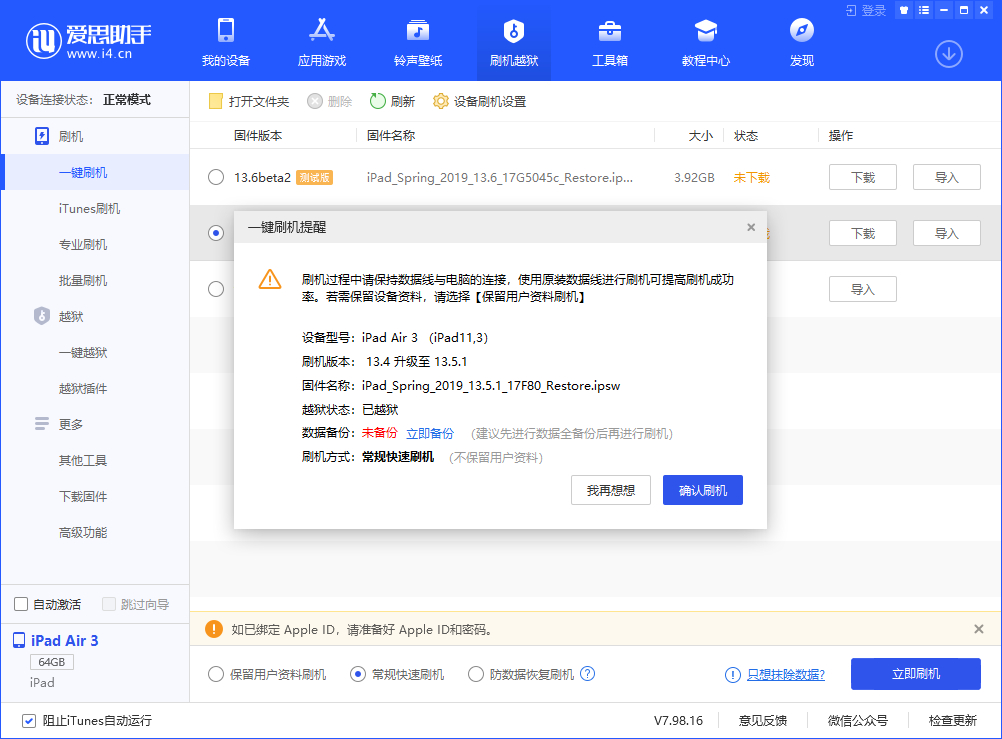Click the help icon beside 防数据恢复刷机
This screenshot has width=1002, height=739.
click(588, 674)
